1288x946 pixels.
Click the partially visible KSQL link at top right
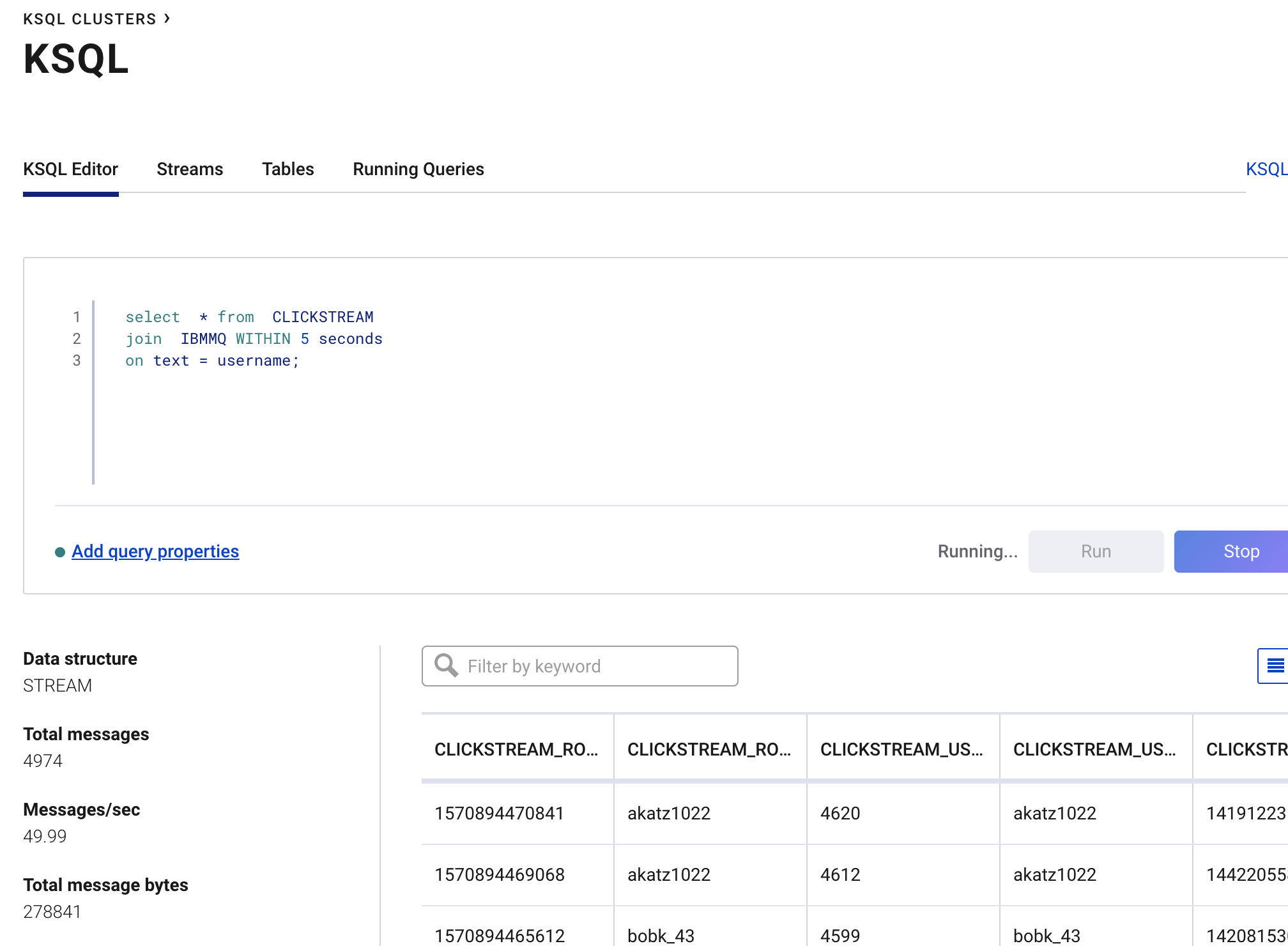click(1266, 169)
